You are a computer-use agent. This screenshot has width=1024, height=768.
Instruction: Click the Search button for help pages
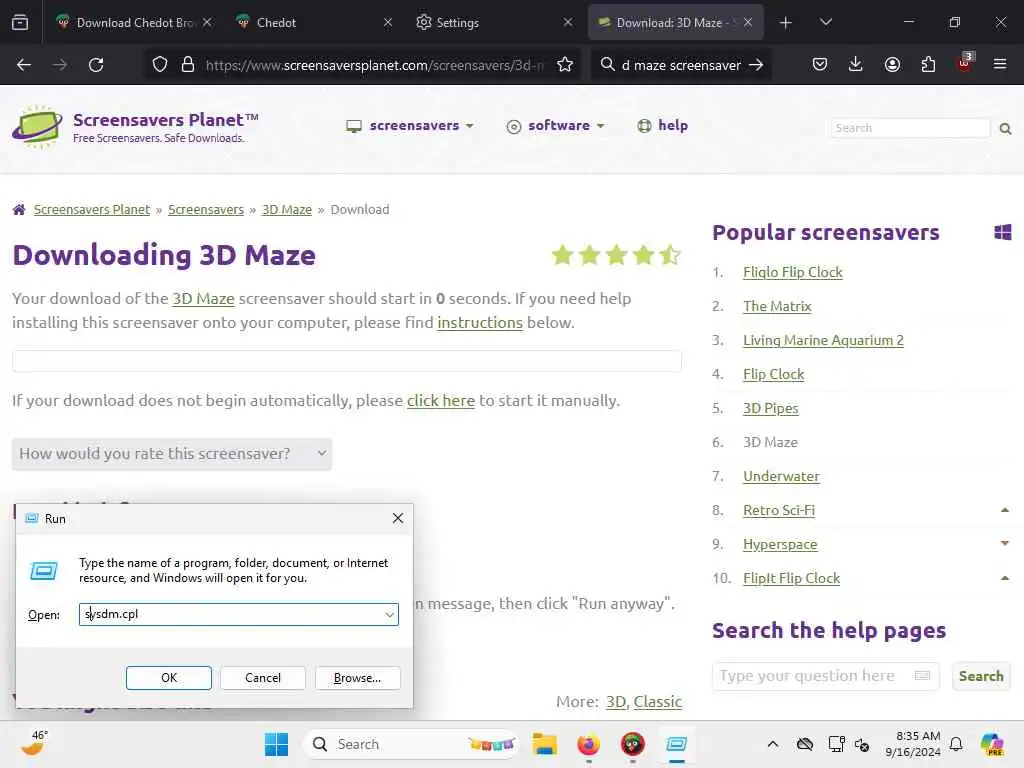pos(981,676)
